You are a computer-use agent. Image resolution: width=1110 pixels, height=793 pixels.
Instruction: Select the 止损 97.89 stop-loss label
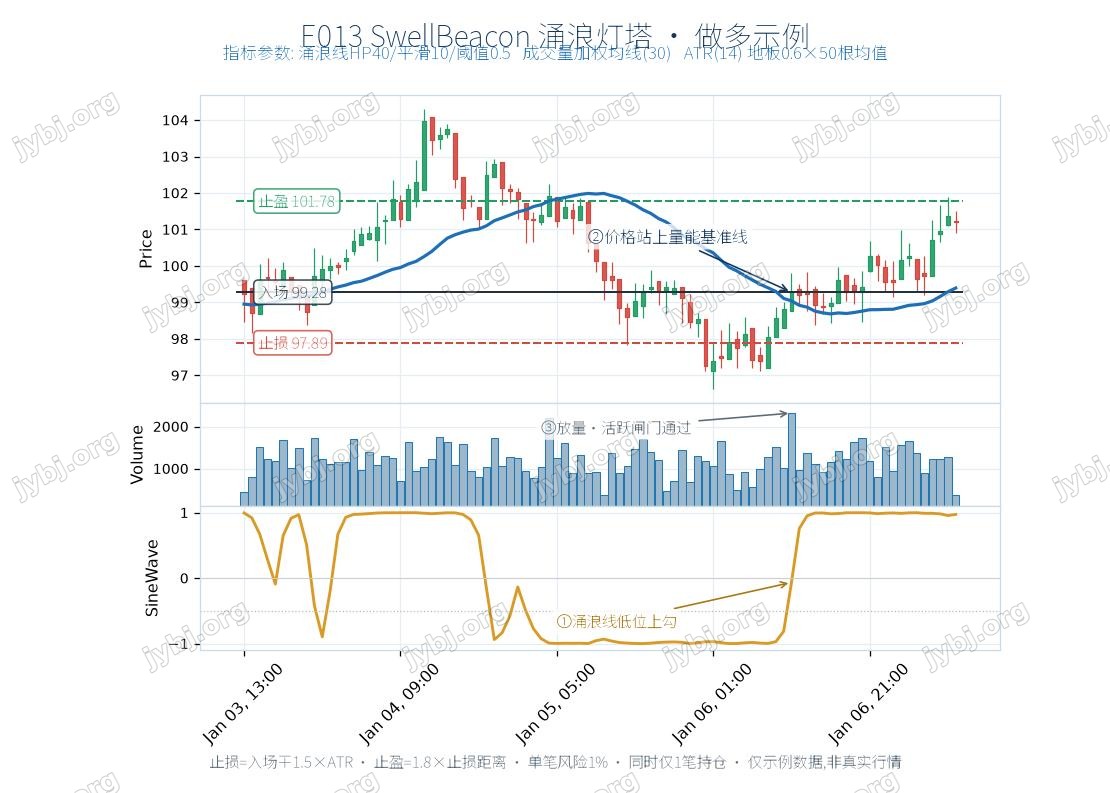pyautogui.click(x=293, y=343)
